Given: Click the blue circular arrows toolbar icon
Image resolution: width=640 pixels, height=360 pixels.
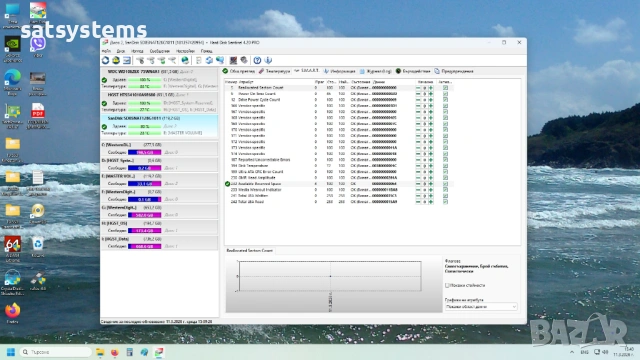Looking at the screenshot, I should [x=209, y=60].
